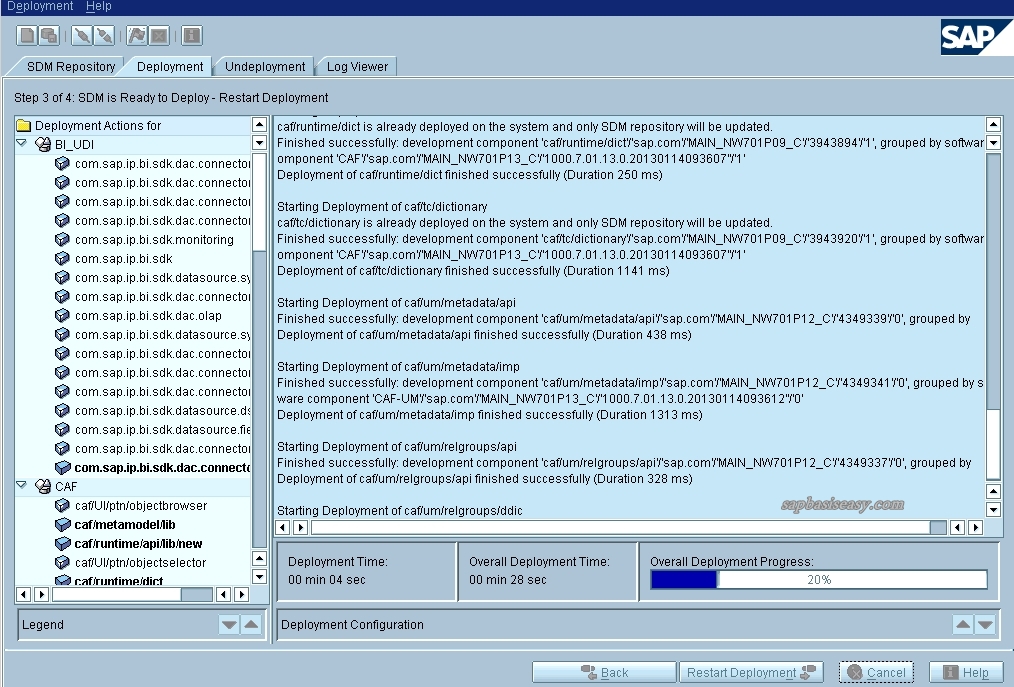The width and height of the screenshot is (1014, 687).
Task: Switch to the Log Viewer tab
Action: point(356,66)
